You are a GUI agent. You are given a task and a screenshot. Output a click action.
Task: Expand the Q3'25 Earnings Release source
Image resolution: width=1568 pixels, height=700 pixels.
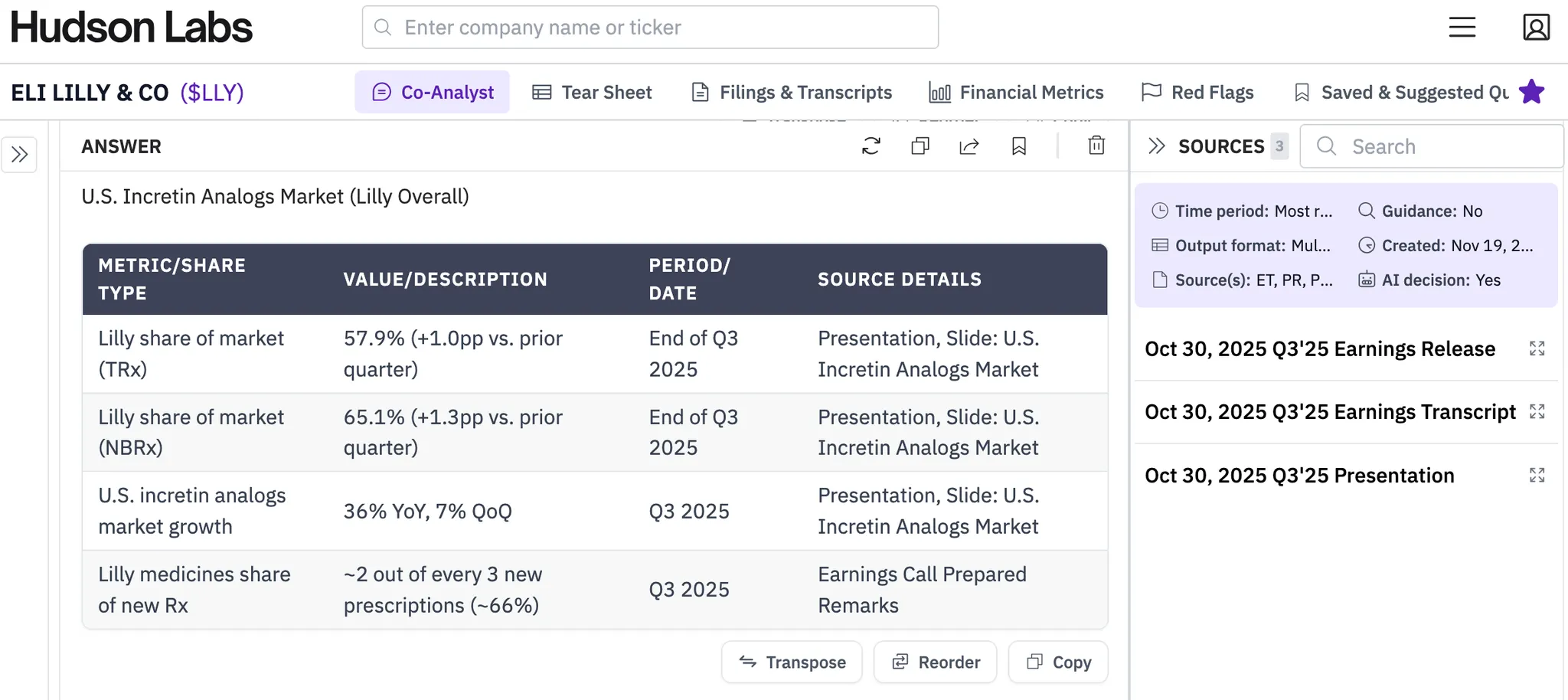tap(1537, 349)
